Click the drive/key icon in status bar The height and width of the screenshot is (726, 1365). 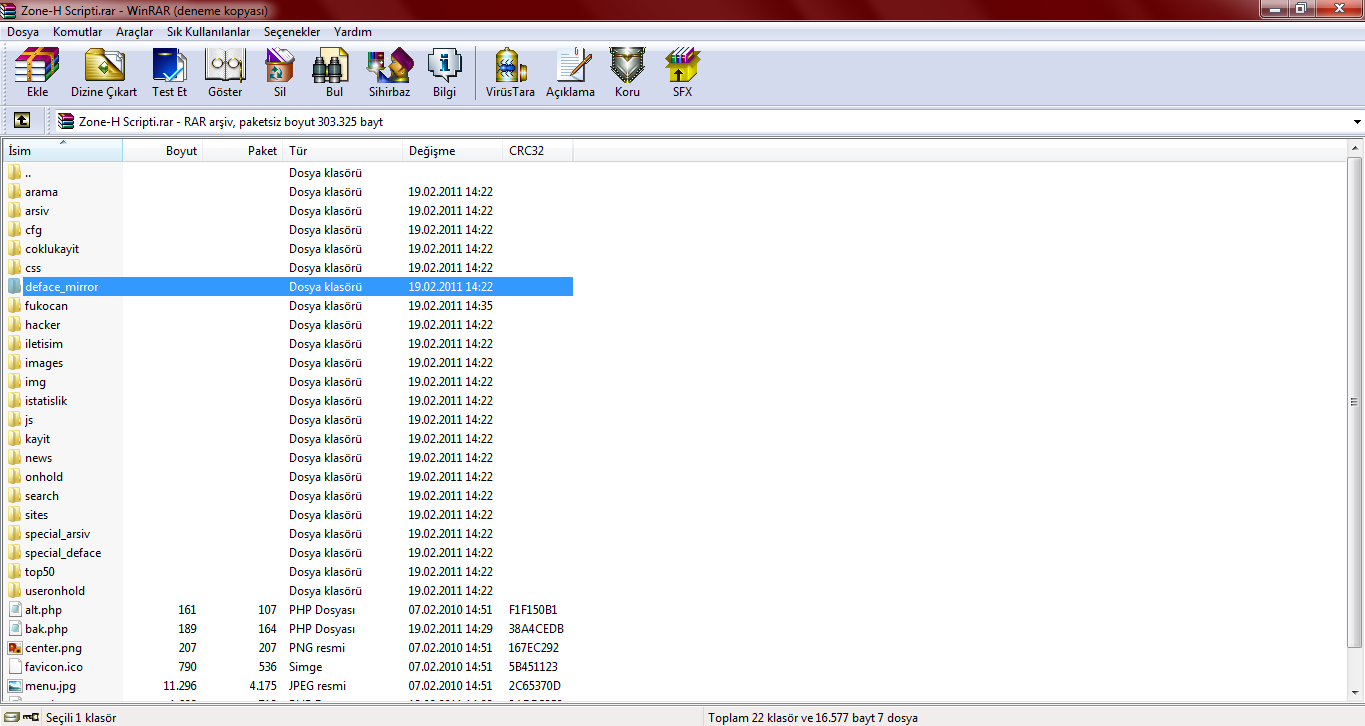pyautogui.click(x=22, y=718)
